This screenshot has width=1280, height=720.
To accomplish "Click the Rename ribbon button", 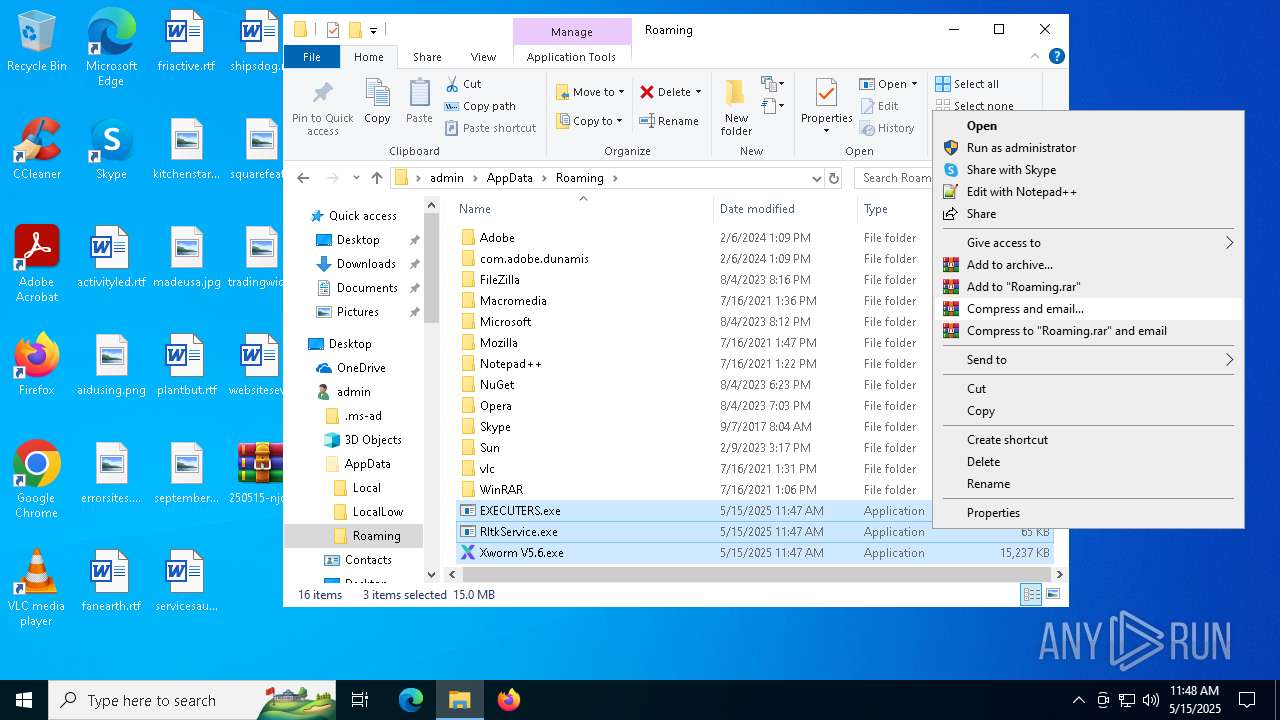I will pyautogui.click(x=669, y=121).
